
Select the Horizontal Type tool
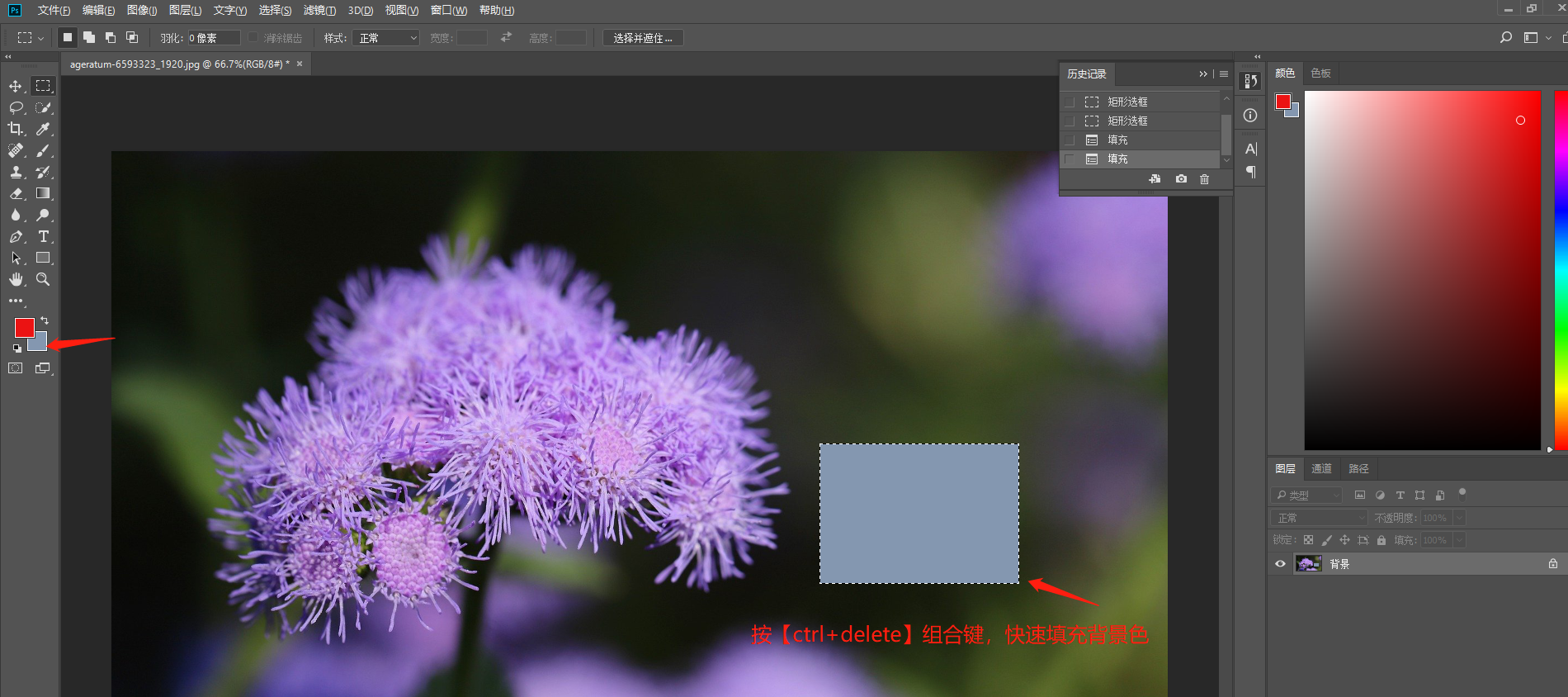[x=43, y=236]
